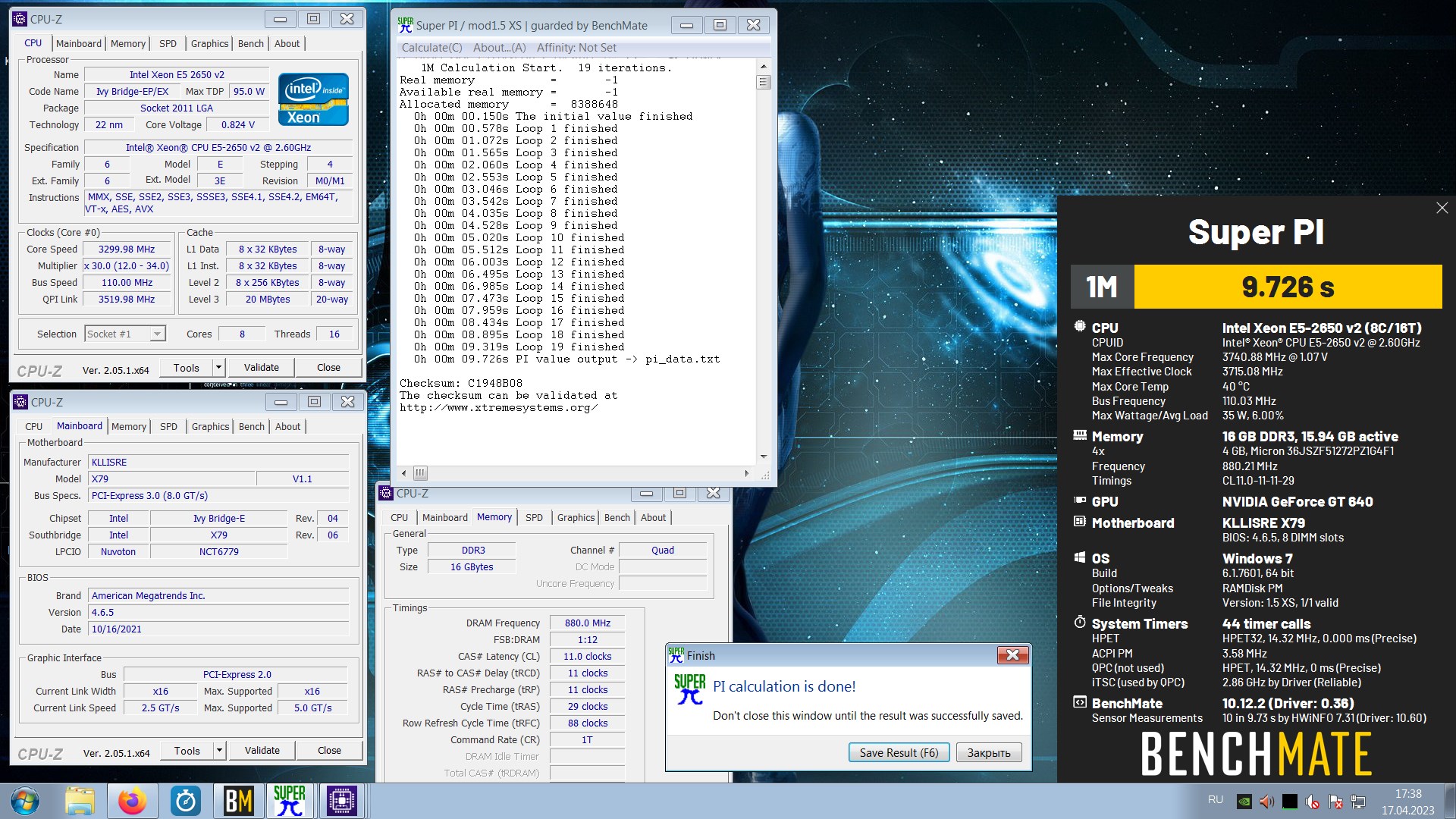Click the Intel Xeon logo in CPU-Z

[313, 99]
